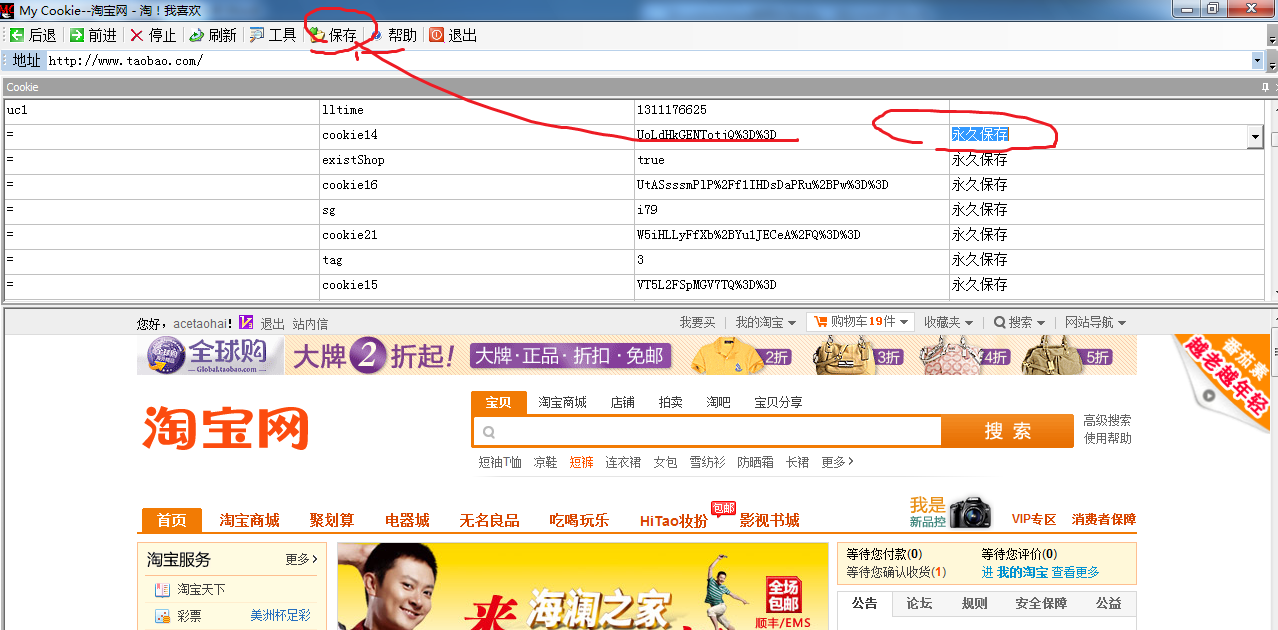
Task: Click the shopping cart icon in 购物车
Action: (820, 322)
